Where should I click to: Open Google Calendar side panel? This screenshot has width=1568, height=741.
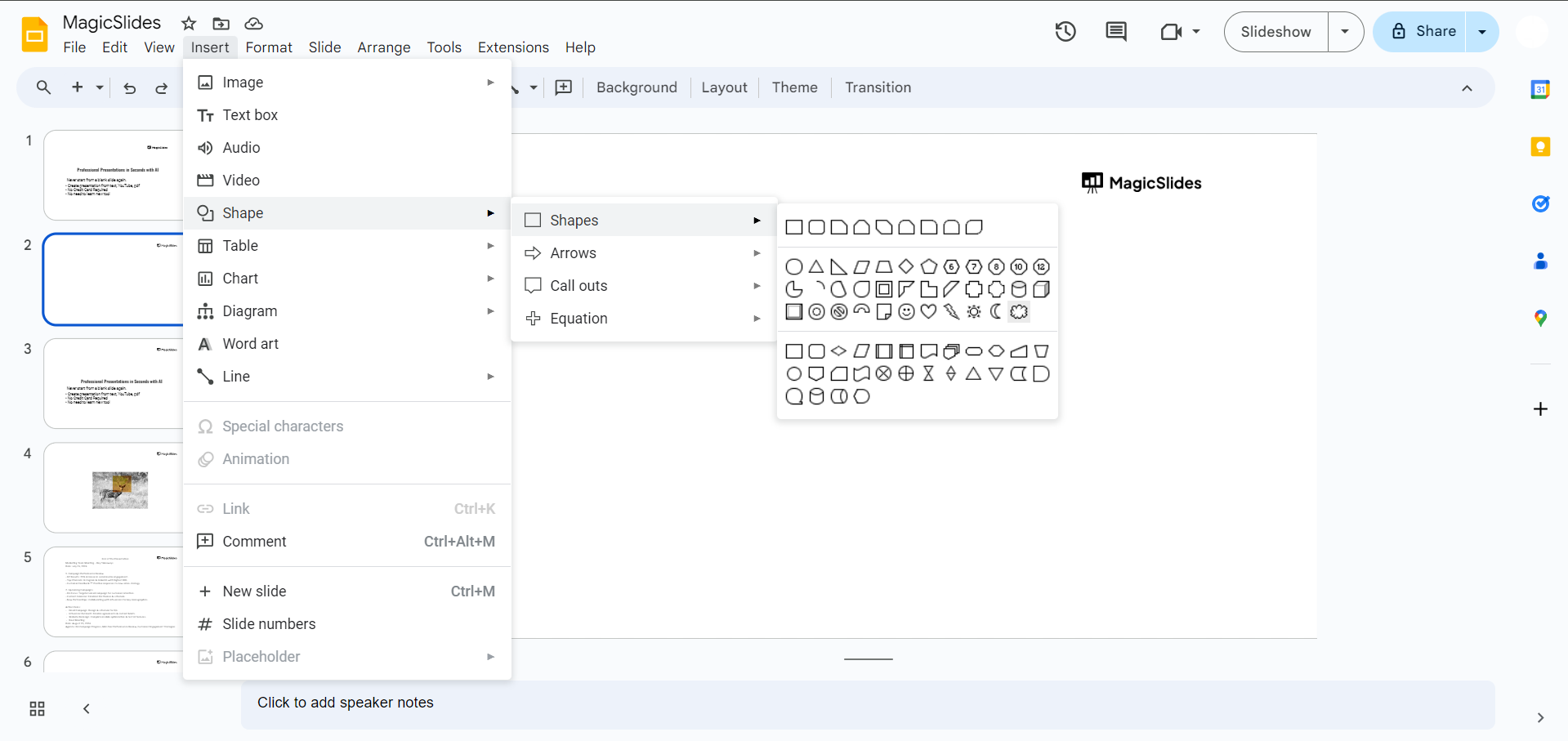pos(1540,90)
